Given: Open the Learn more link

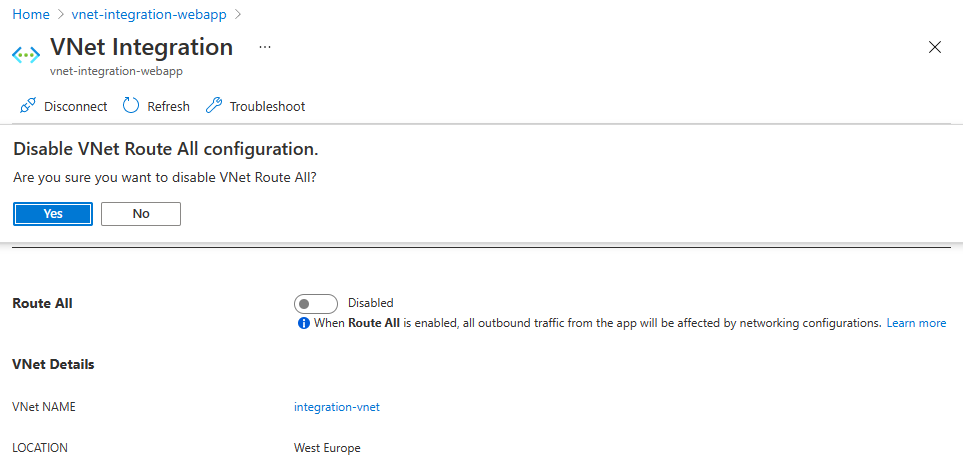Looking at the screenshot, I should 916,323.
